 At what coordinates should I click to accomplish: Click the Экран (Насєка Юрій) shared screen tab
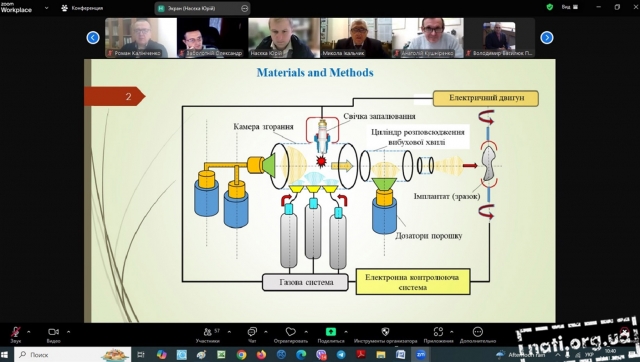202,8
